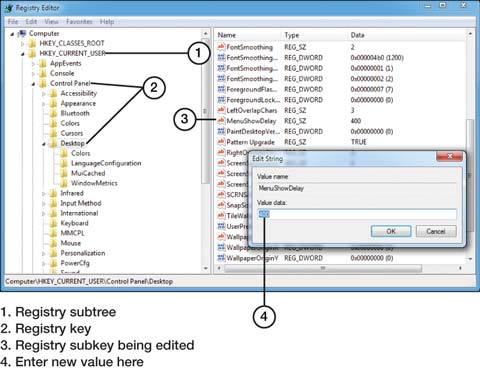The width and height of the screenshot is (480, 369).
Task: Click the Keyboard folder icon
Action: [x=53, y=223]
